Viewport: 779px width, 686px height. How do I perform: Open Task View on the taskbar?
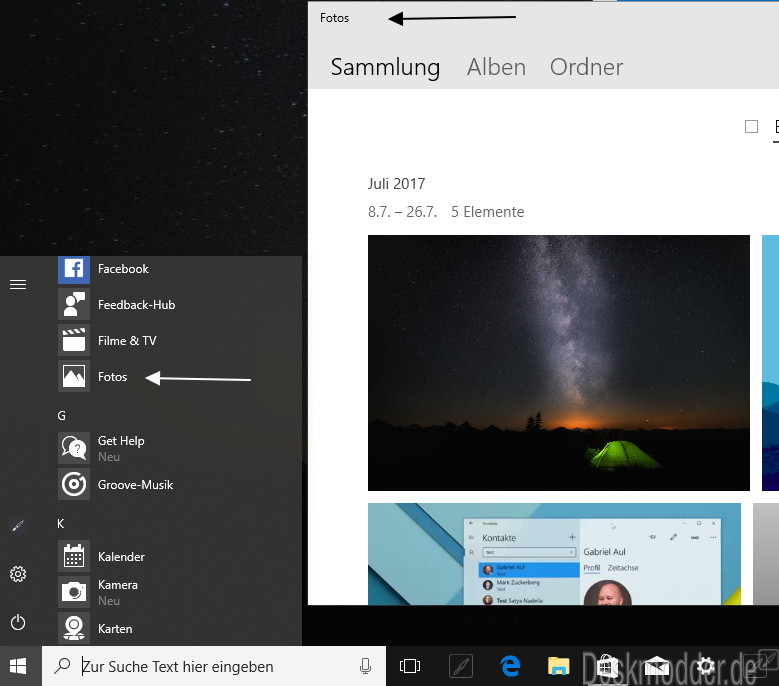click(x=410, y=666)
